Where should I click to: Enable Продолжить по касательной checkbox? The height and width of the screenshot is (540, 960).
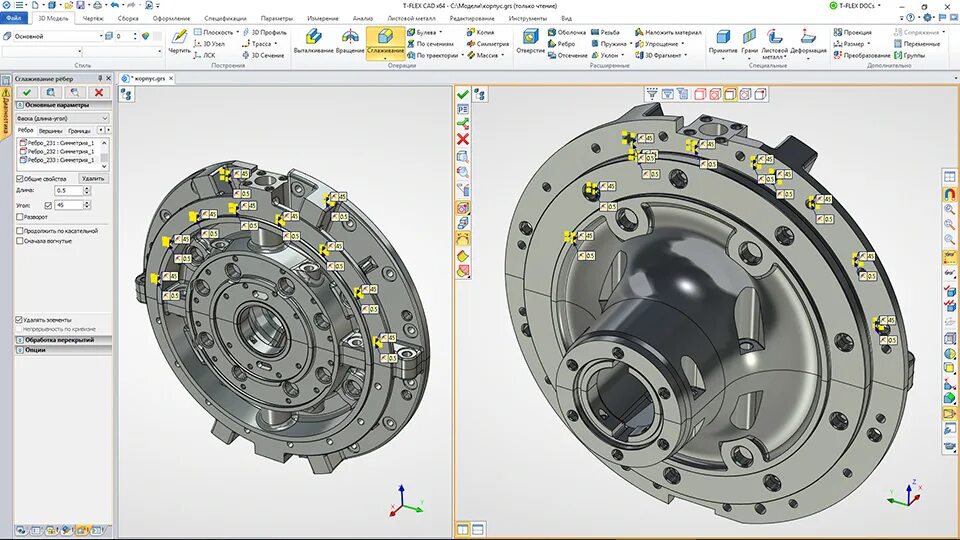coord(20,231)
